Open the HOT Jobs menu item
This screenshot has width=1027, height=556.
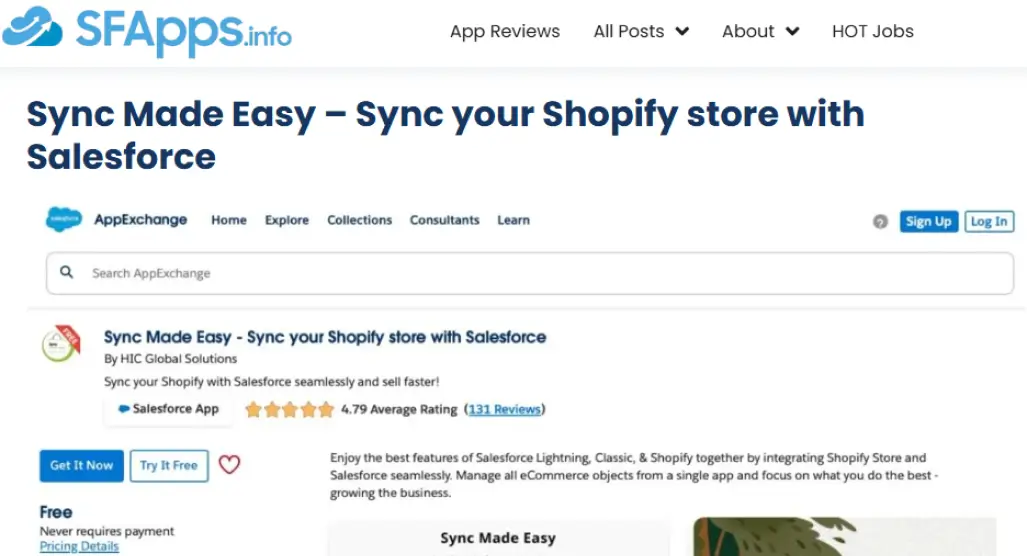(x=873, y=31)
